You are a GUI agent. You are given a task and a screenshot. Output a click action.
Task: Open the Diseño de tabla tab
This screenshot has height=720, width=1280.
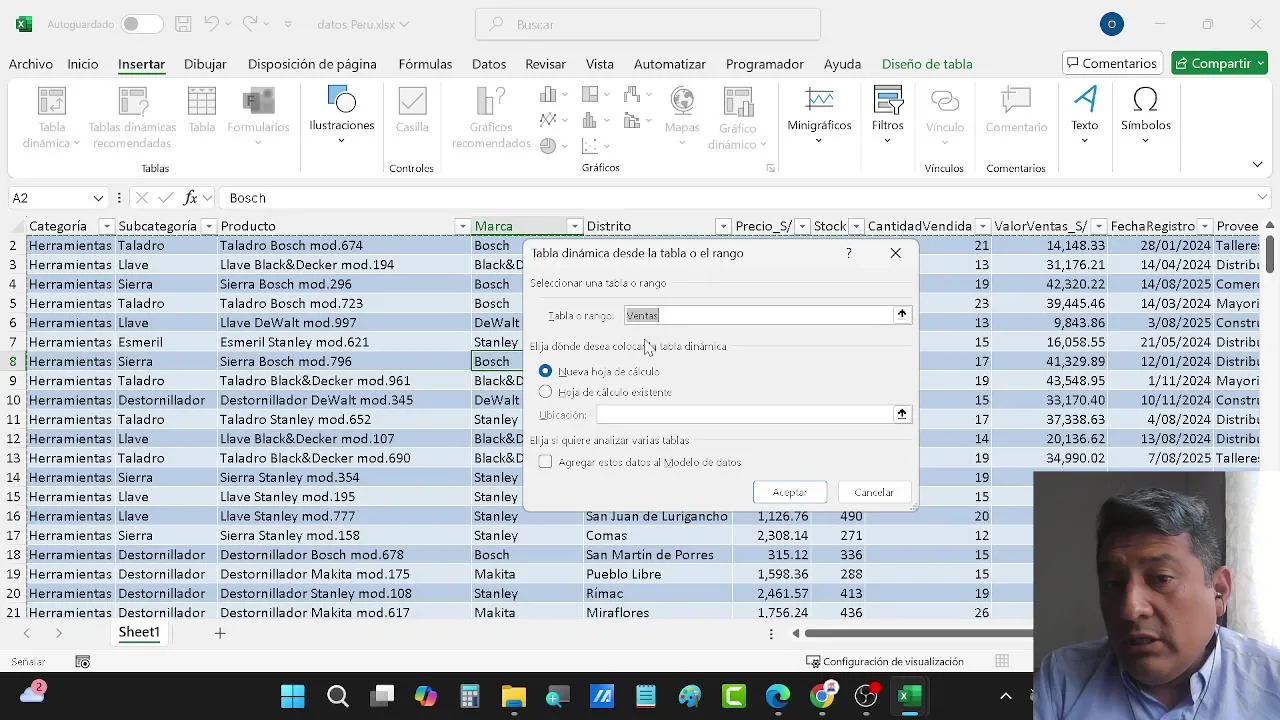click(927, 64)
